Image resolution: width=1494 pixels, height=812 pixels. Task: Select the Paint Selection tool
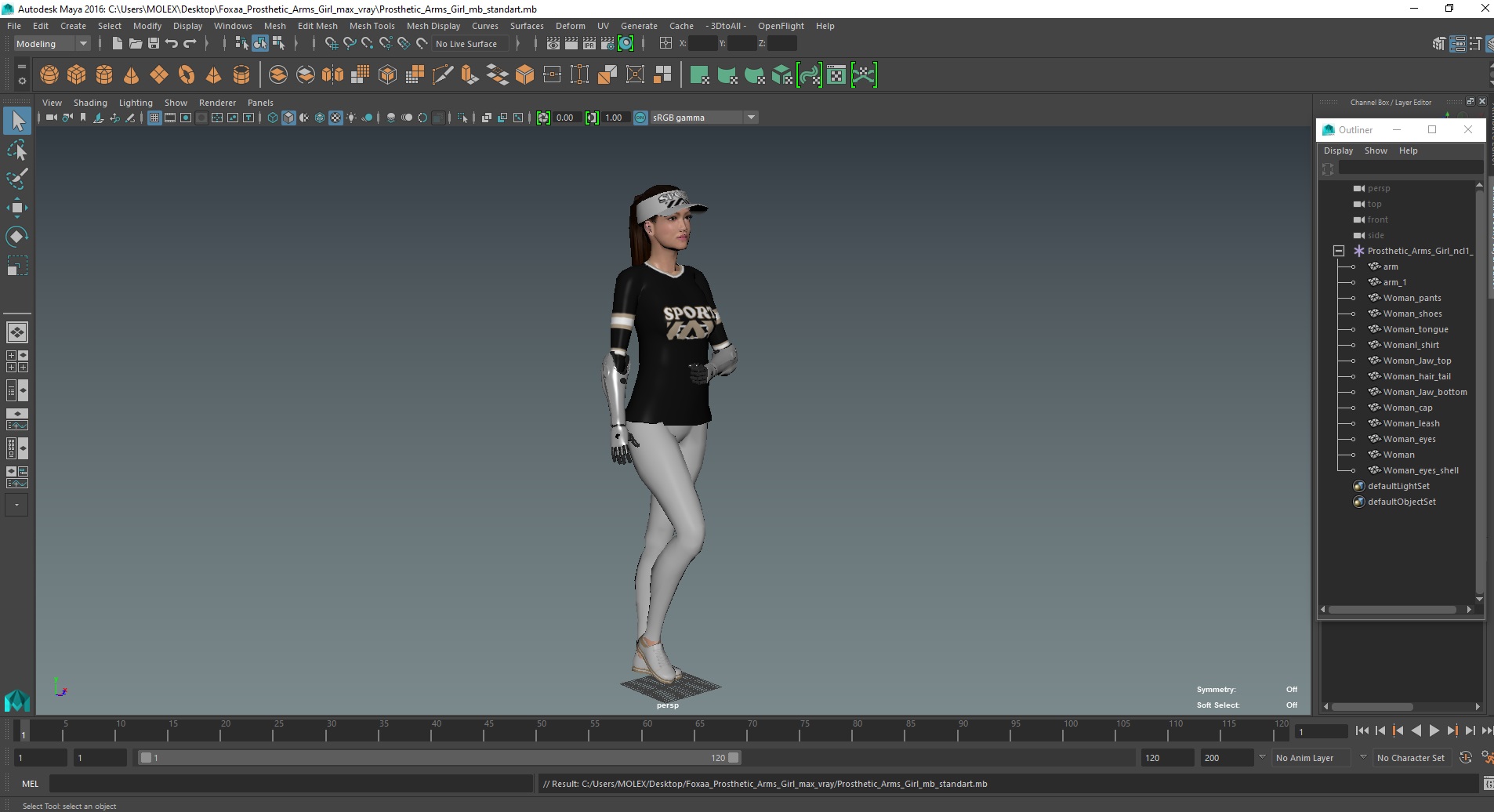pyautogui.click(x=16, y=179)
